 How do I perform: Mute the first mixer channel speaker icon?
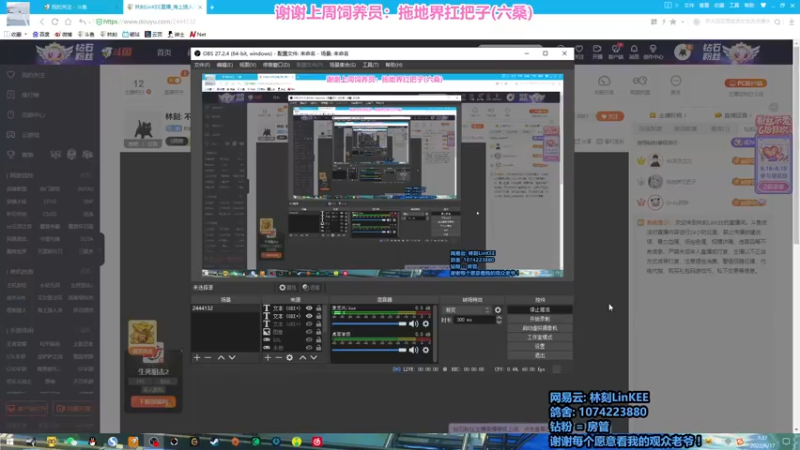[414, 323]
